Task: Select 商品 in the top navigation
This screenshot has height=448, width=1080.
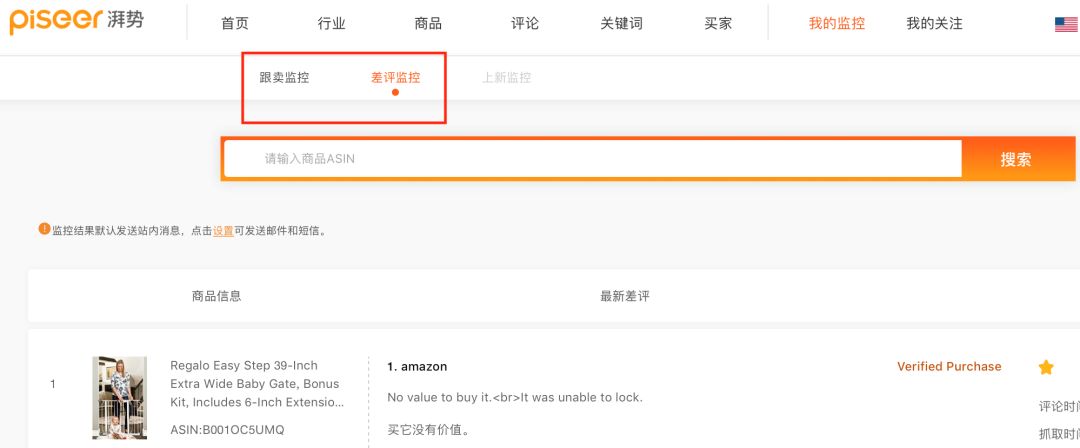Action: point(428,24)
